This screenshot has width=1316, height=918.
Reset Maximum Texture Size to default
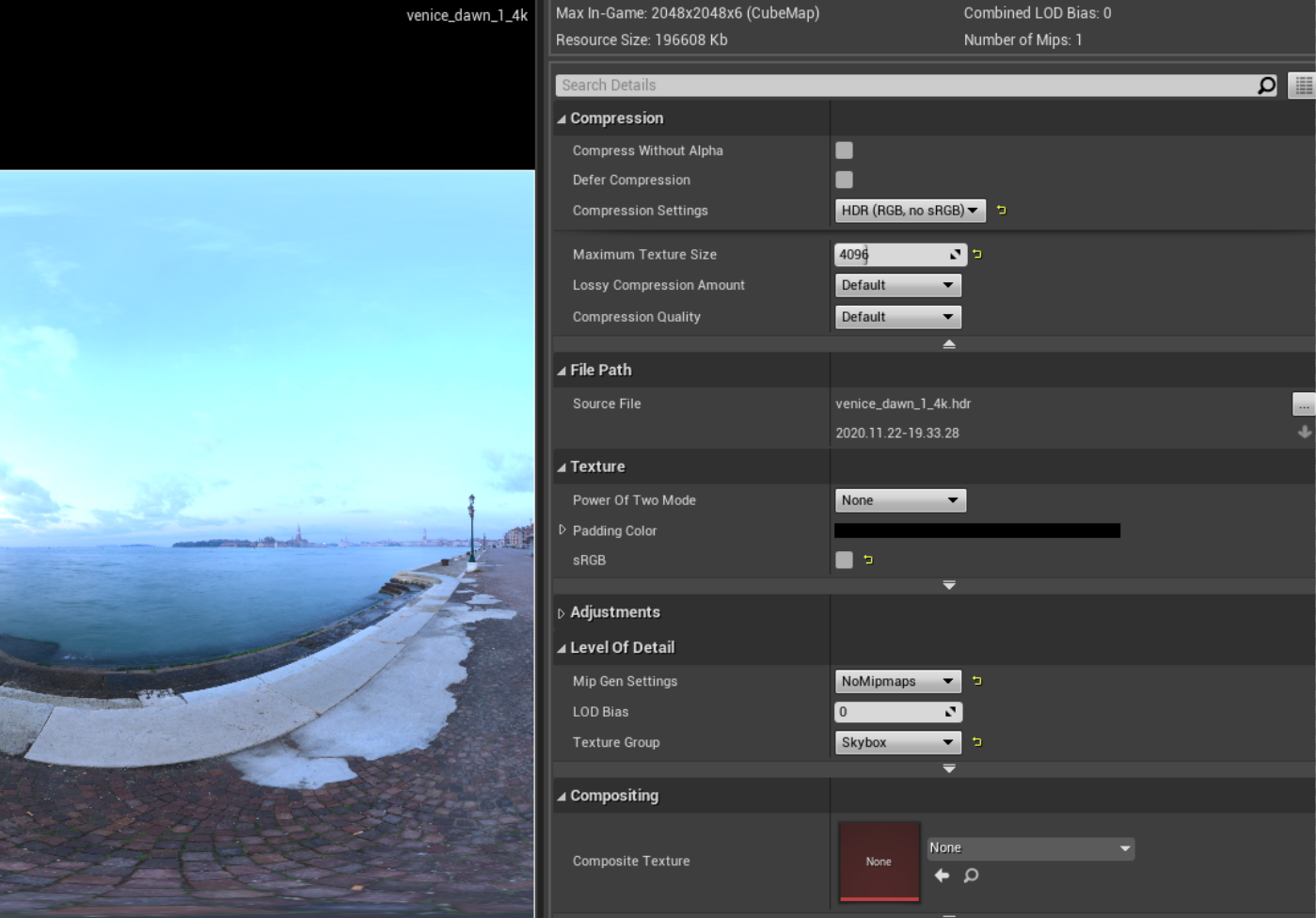(977, 255)
